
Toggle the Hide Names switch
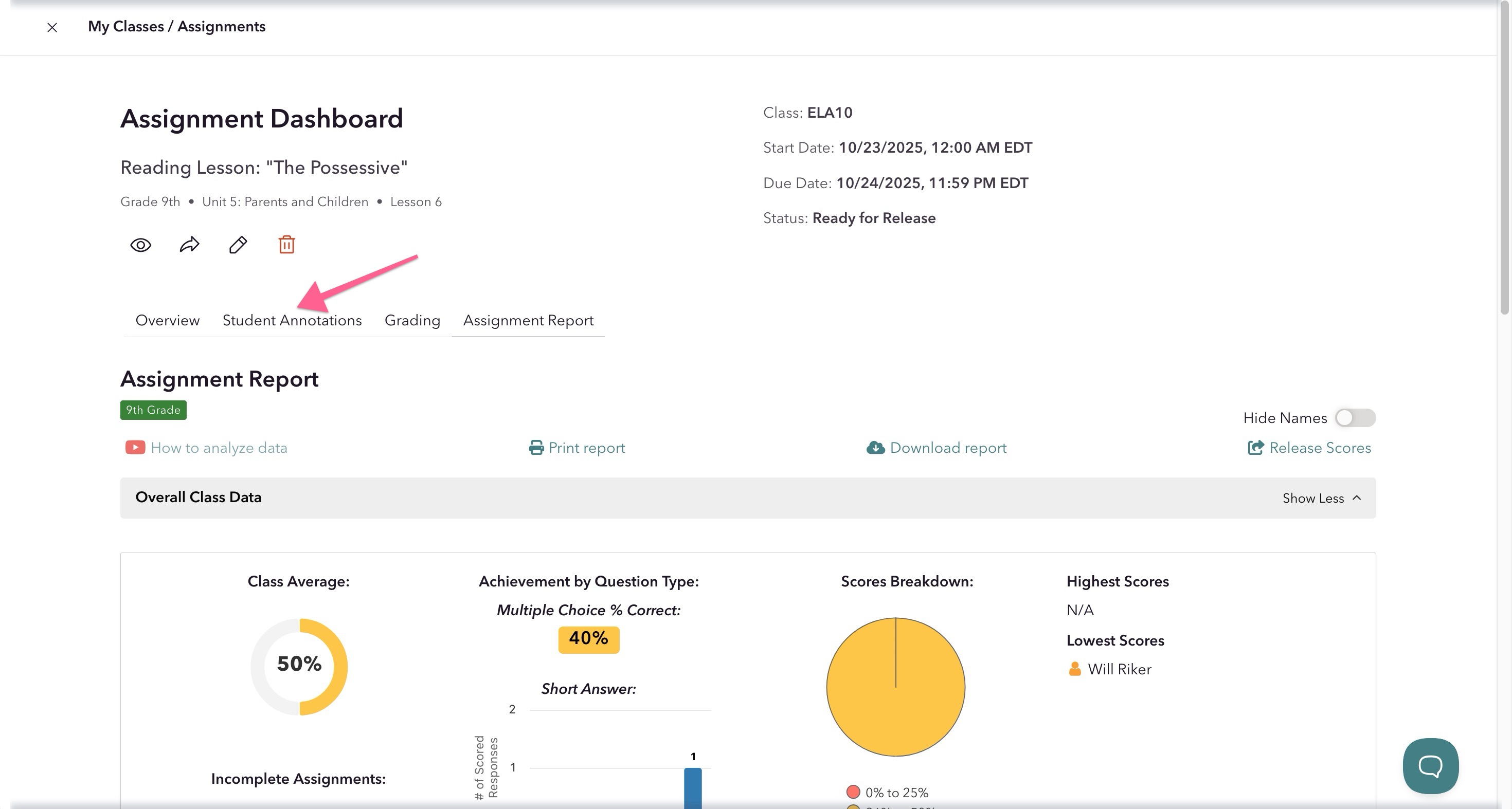pyautogui.click(x=1355, y=418)
